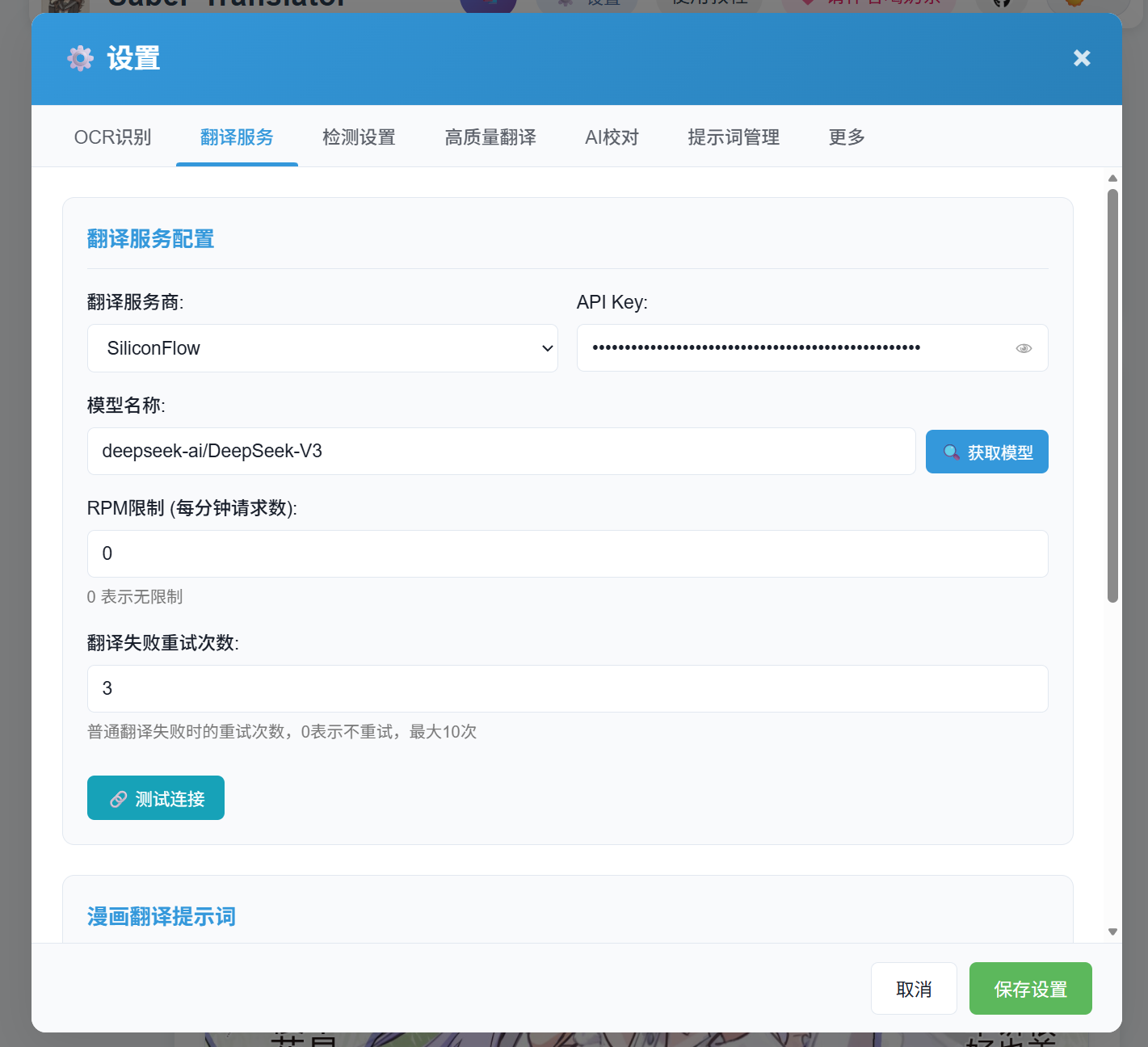Open the translation provider SiliconFlow dropdown
This screenshot has width=1148, height=1047.
tap(322, 348)
